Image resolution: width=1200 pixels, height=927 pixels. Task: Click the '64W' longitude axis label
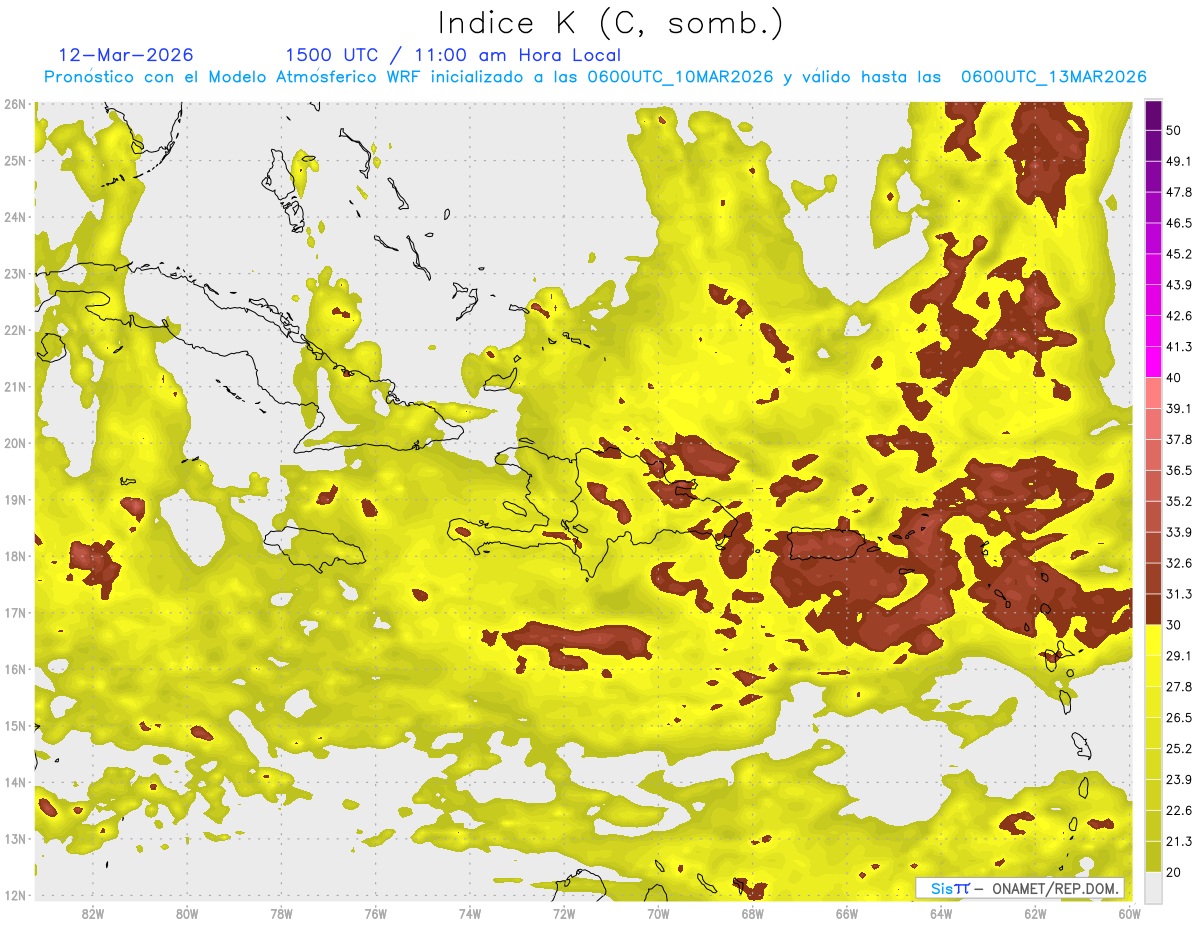(941, 913)
